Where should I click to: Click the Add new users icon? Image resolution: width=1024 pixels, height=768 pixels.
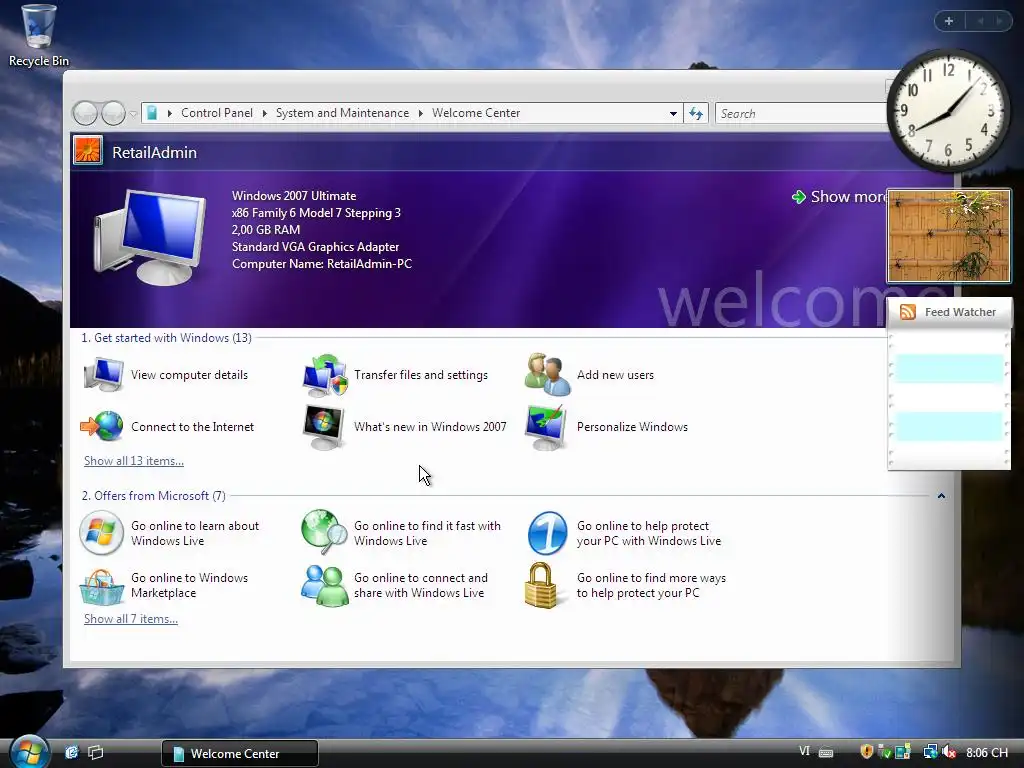548,375
